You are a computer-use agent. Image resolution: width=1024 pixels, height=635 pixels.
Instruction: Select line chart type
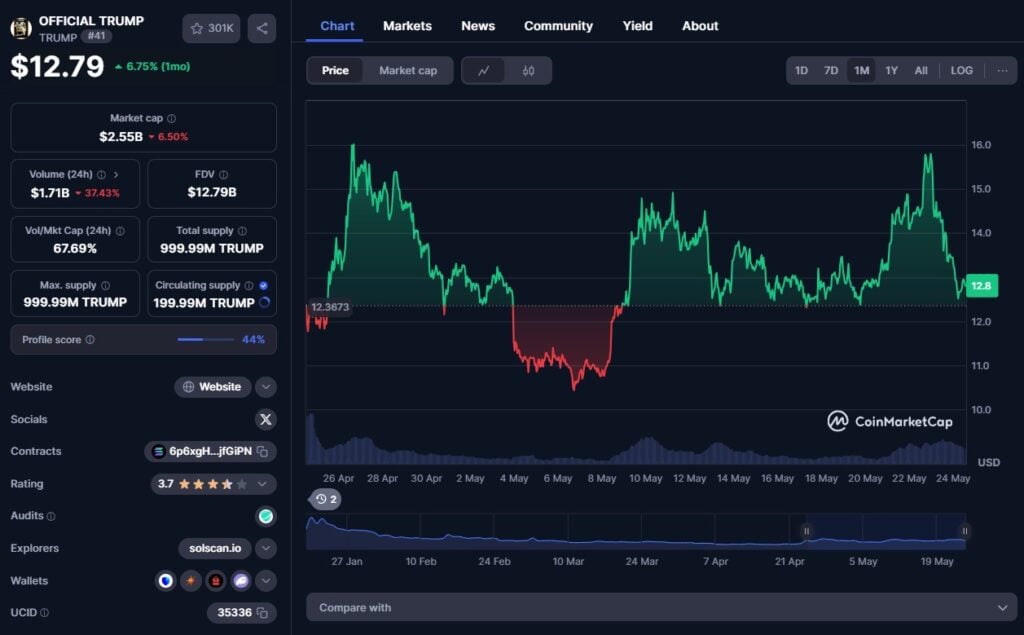483,71
